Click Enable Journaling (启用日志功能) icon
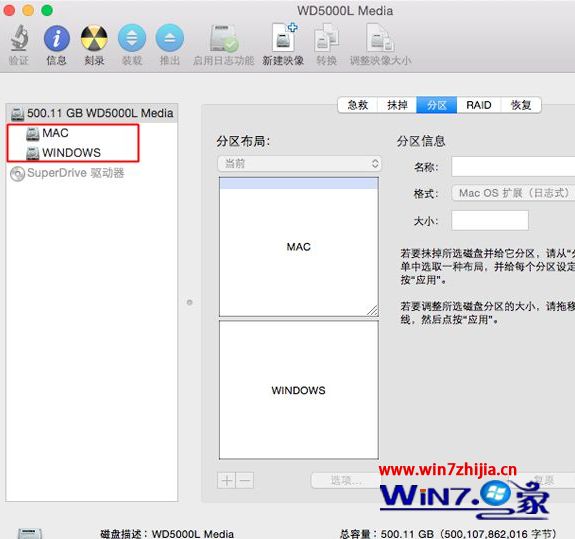This screenshot has width=575, height=539. coord(223,38)
